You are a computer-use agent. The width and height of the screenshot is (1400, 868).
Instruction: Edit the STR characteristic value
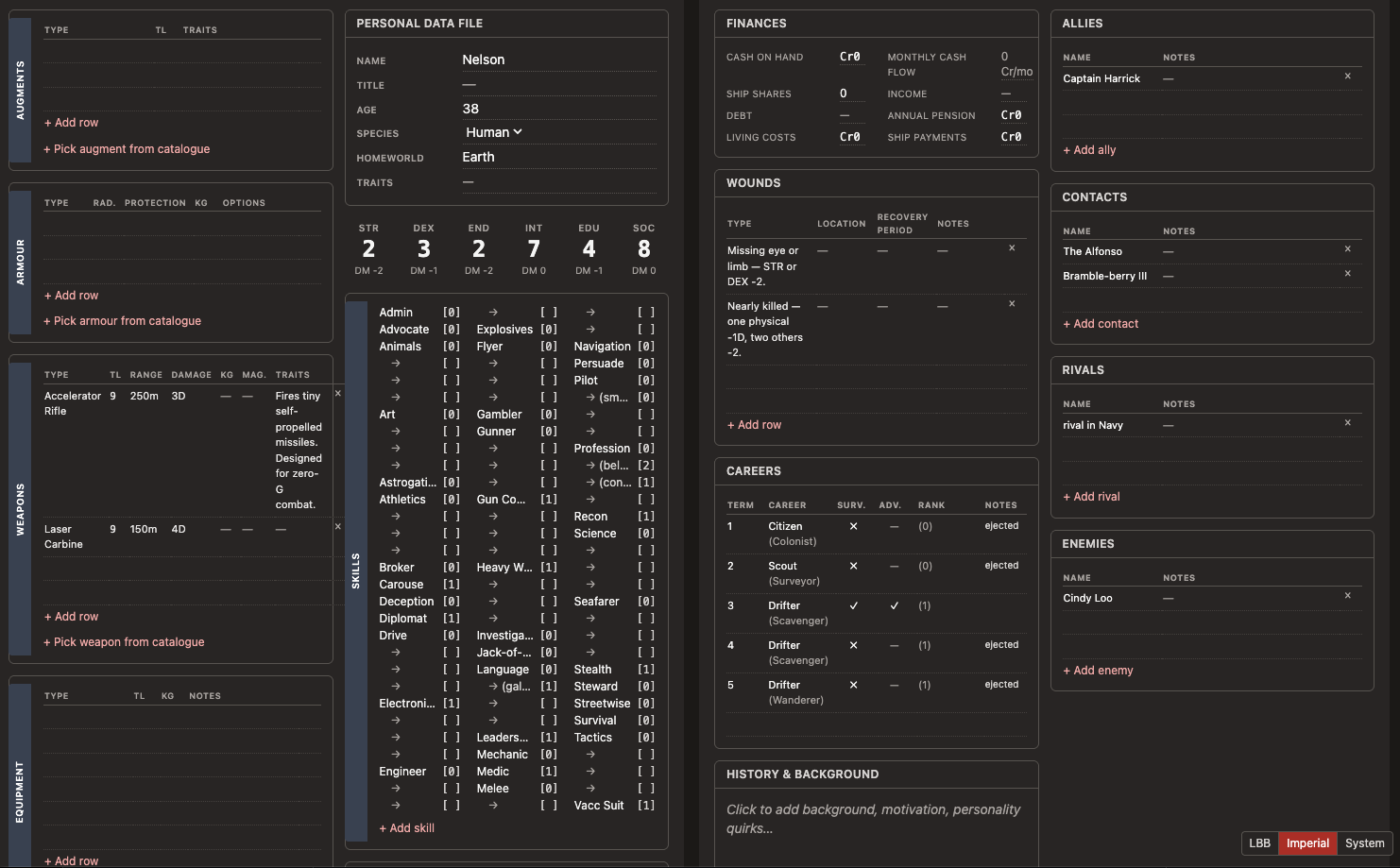coord(368,249)
